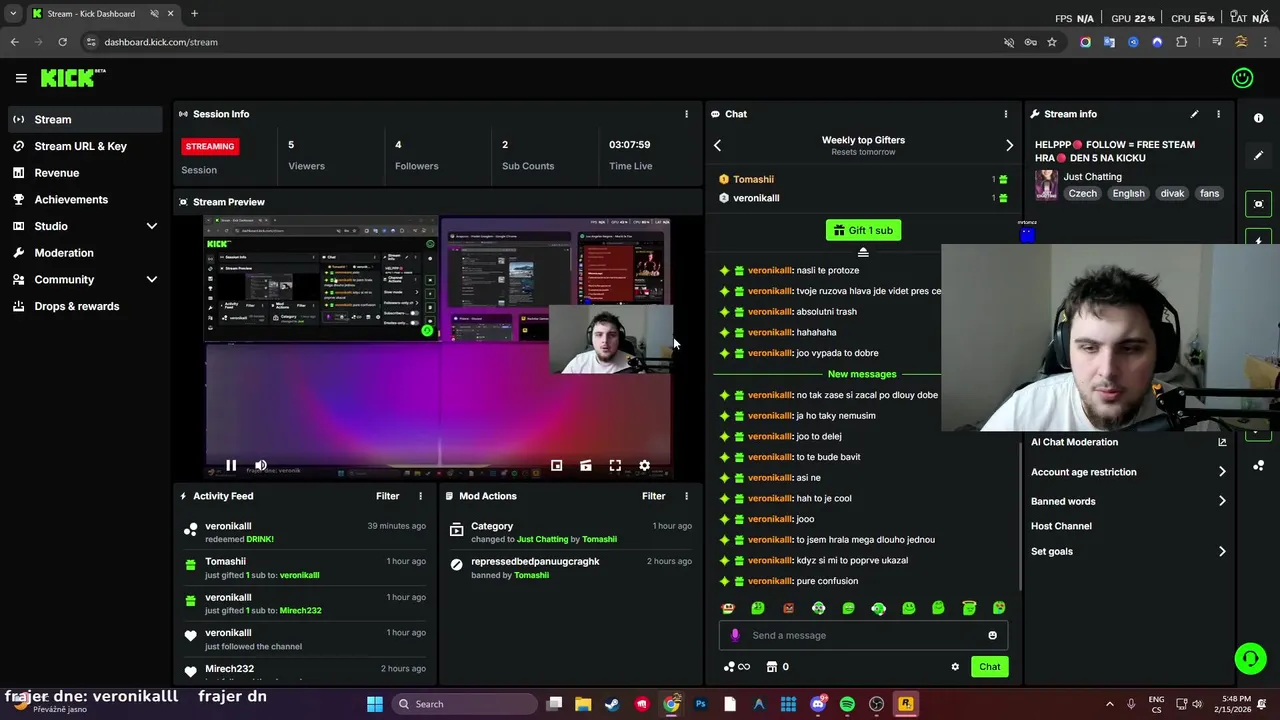Screen dimensions: 1280x720
Task: Open Session Info options menu
Action: point(686,114)
